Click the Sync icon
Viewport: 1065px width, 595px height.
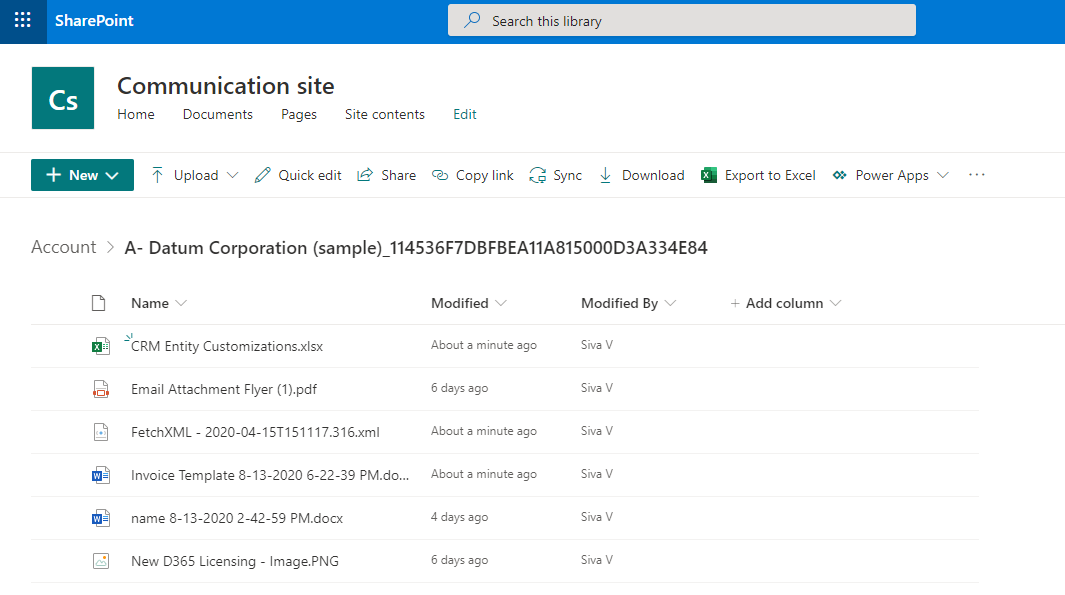(537, 175)
